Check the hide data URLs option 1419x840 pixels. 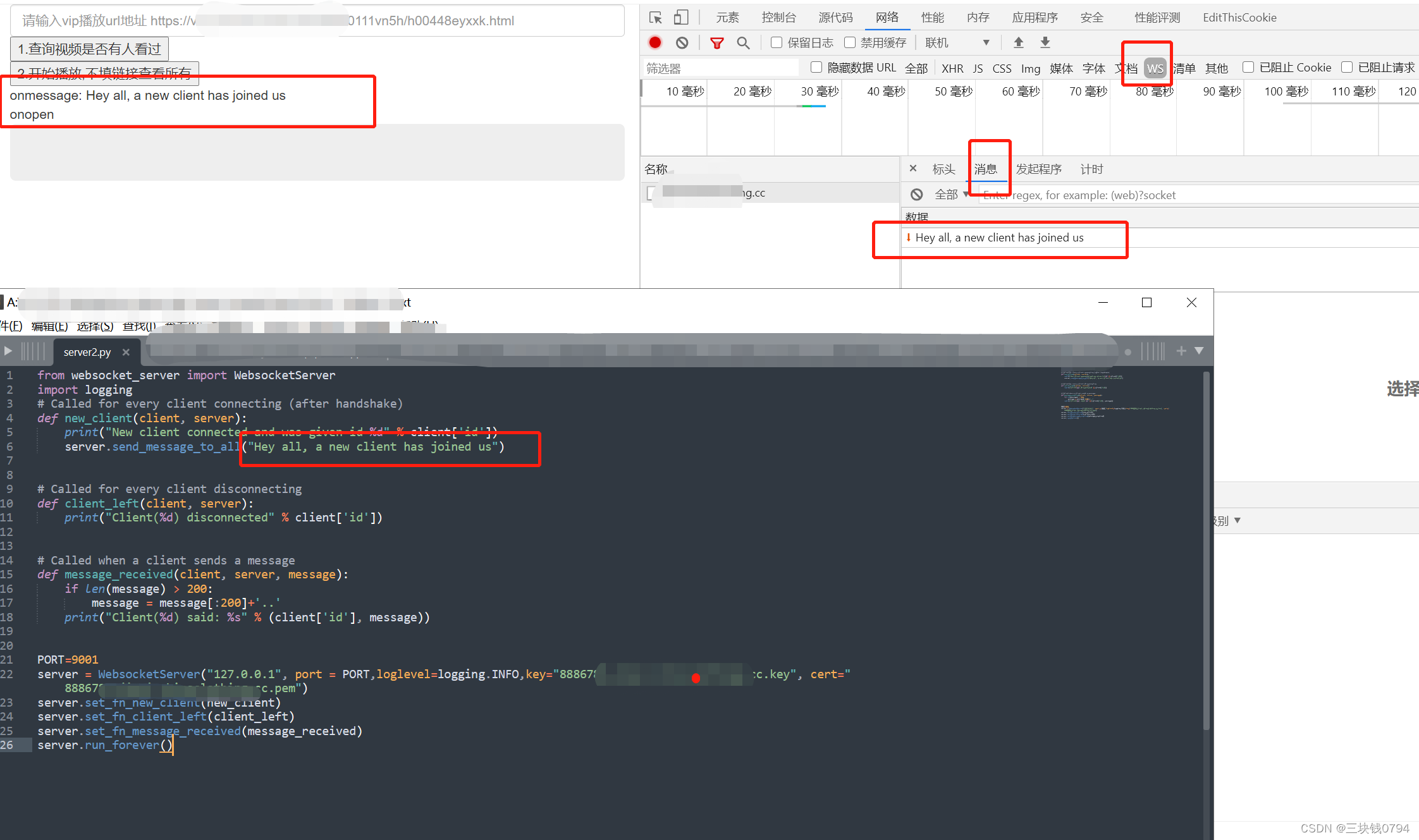coord(816,67)
